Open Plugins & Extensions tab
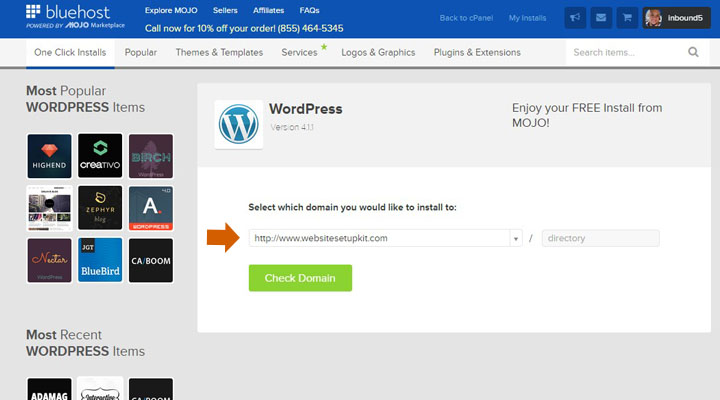The image size is (720, 400). coord(477,52)
